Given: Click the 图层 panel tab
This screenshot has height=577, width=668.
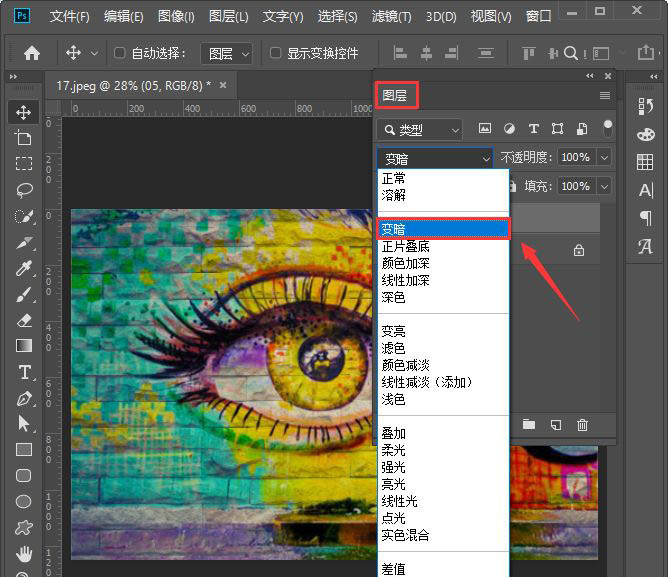Looking at the screenshot, I should [x=394, y=95].
